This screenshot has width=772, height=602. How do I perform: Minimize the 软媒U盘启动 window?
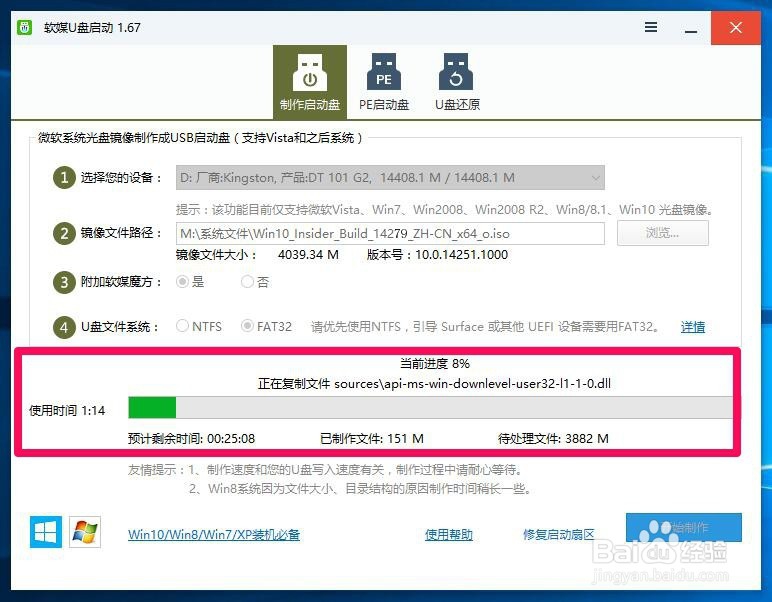[x=691, y=32]
